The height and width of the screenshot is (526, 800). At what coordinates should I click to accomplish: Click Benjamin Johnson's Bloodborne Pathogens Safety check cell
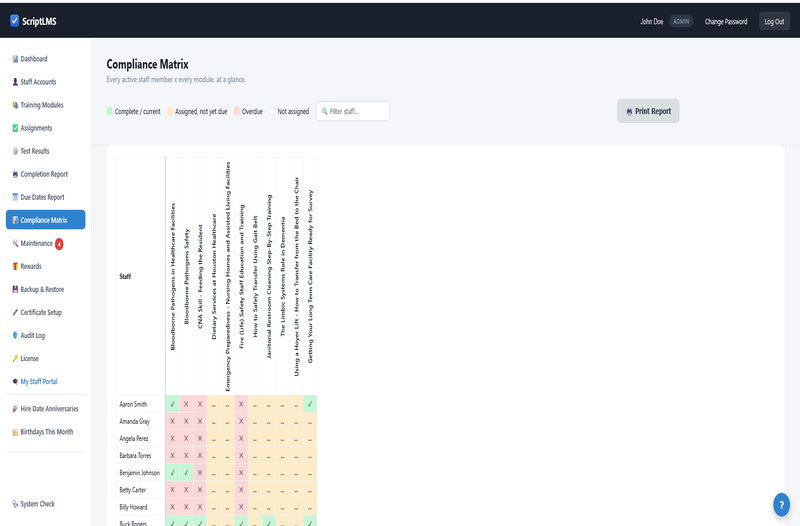(186, 473)
